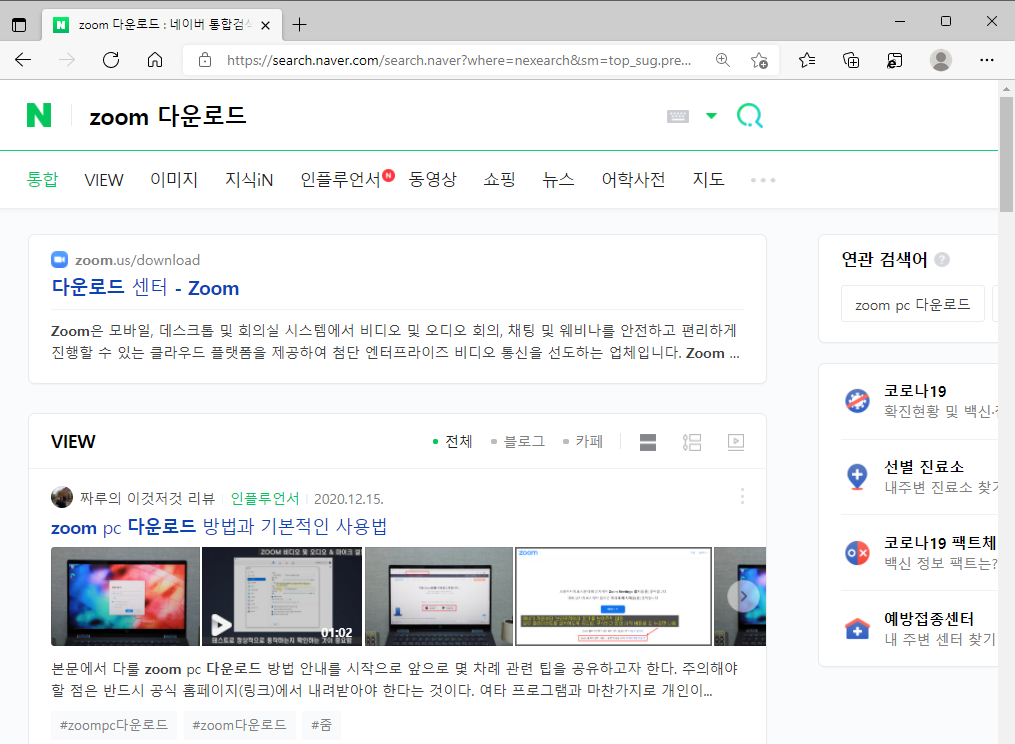1015x744 pixels.
Task: Open the post options three-dot menu
Action: pos(742,497)
